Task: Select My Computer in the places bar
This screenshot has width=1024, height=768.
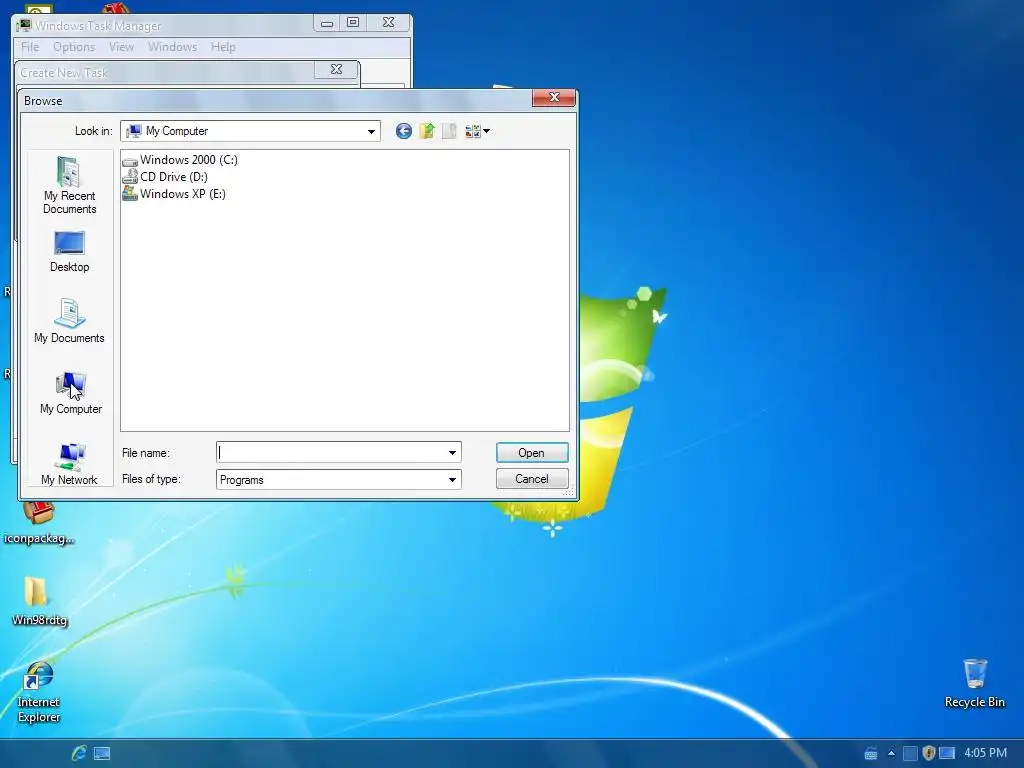Action: [x=71, y=393]
